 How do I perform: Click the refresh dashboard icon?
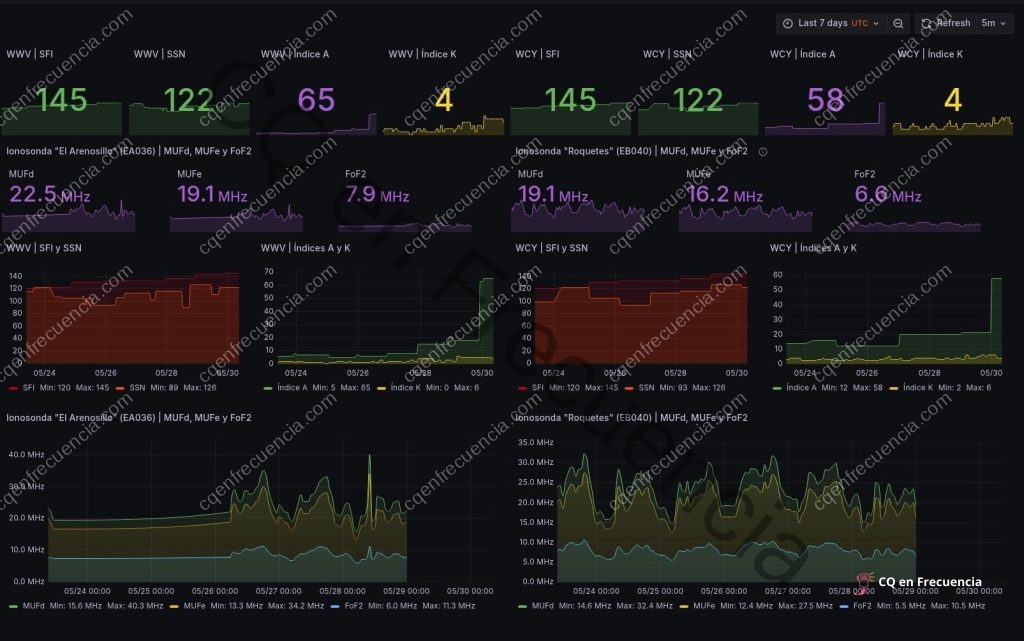(926, 23)
